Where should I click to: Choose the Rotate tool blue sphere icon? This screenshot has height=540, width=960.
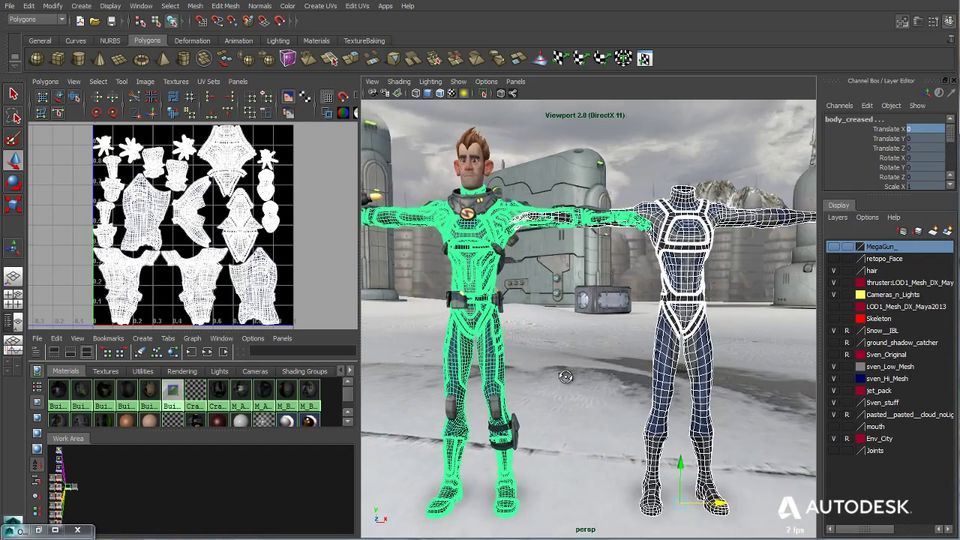13,182
